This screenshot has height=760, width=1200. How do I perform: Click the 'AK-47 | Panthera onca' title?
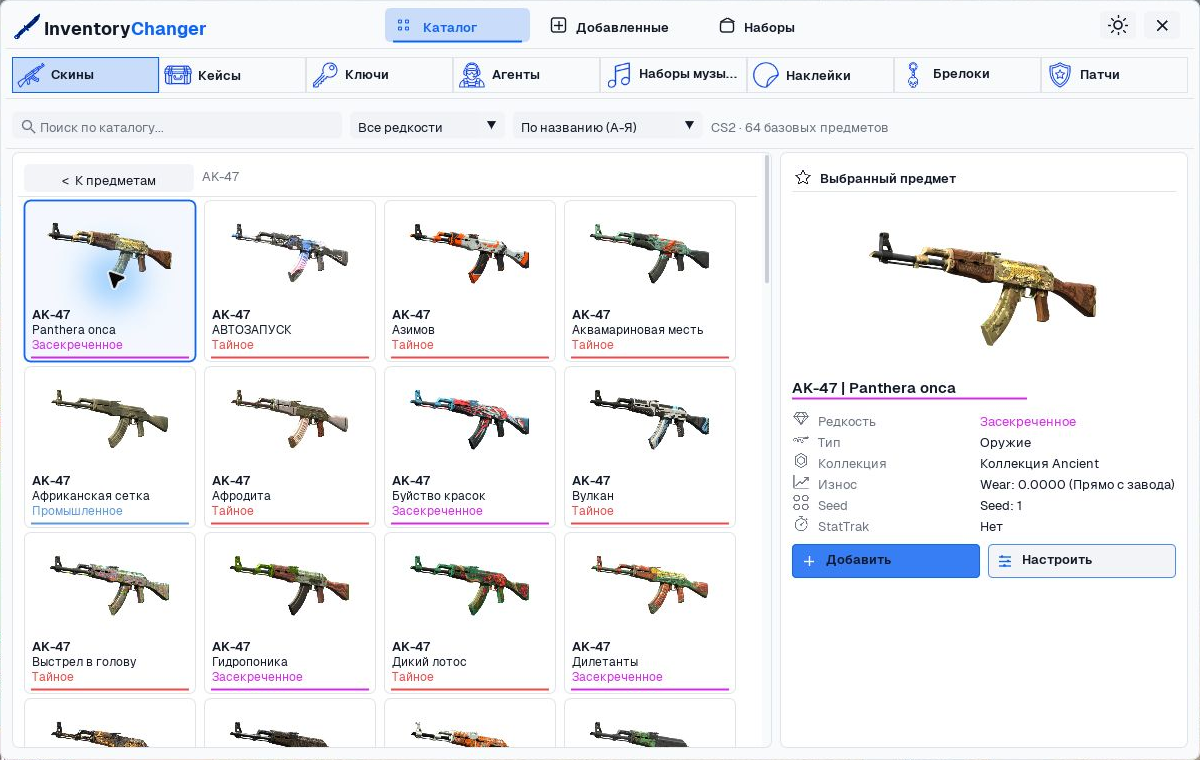[x=874, y=388]
